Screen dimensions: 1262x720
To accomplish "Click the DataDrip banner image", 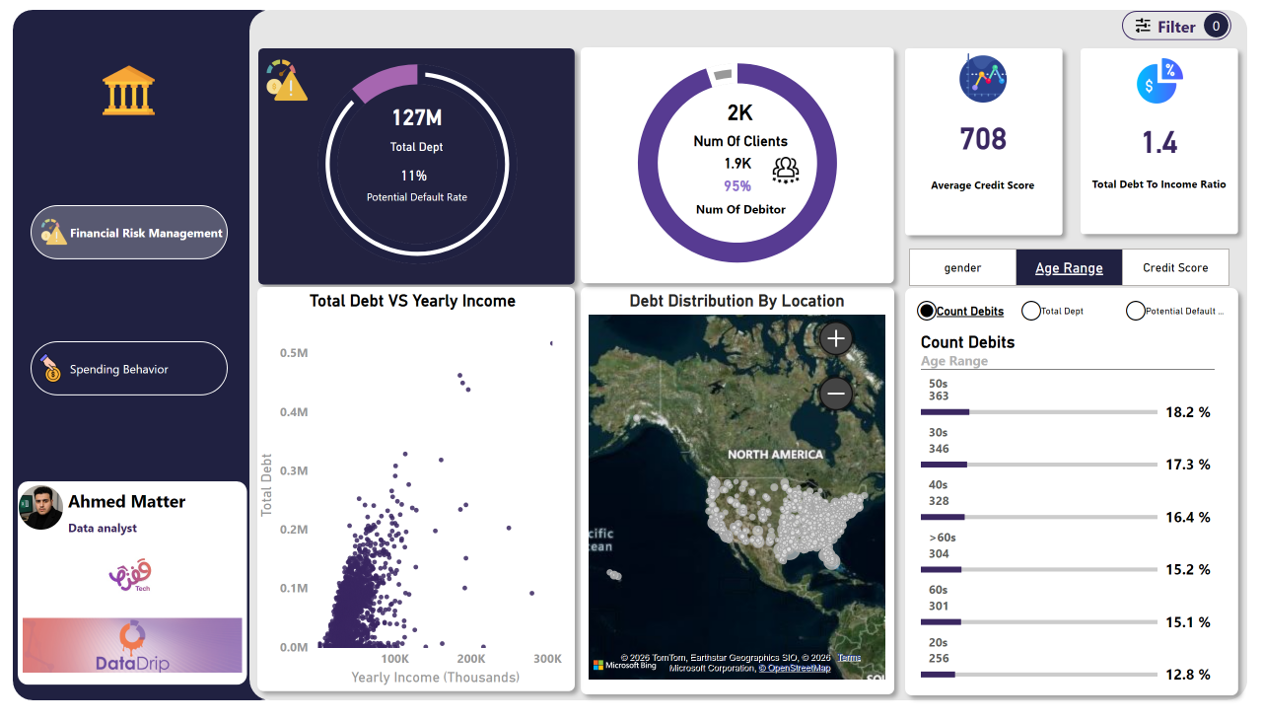I will tap(132, 645).
